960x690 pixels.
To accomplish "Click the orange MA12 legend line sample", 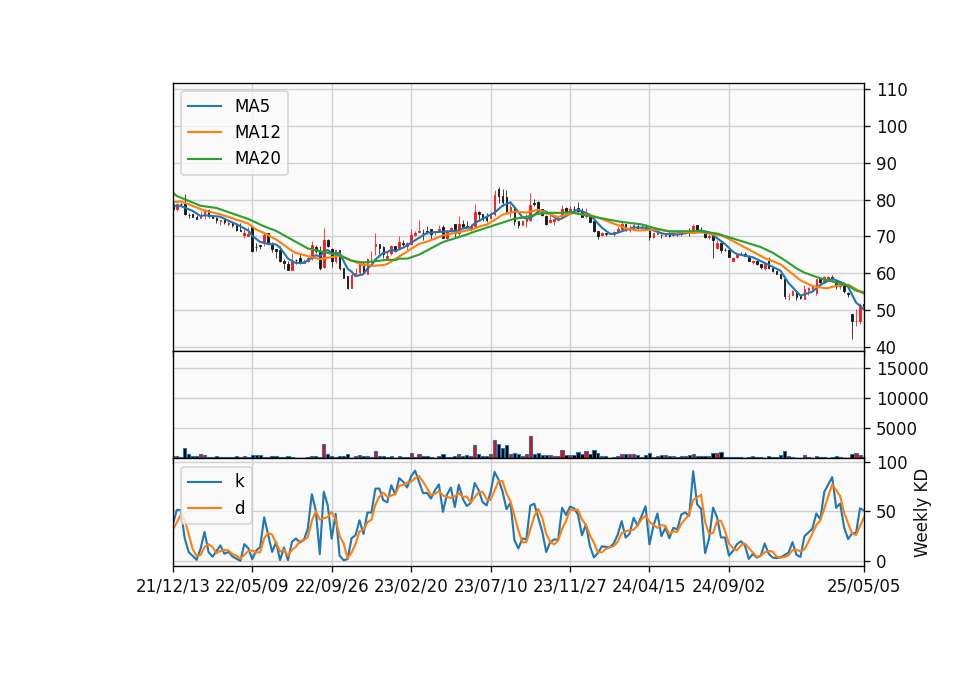I will (x=204, y=132).
